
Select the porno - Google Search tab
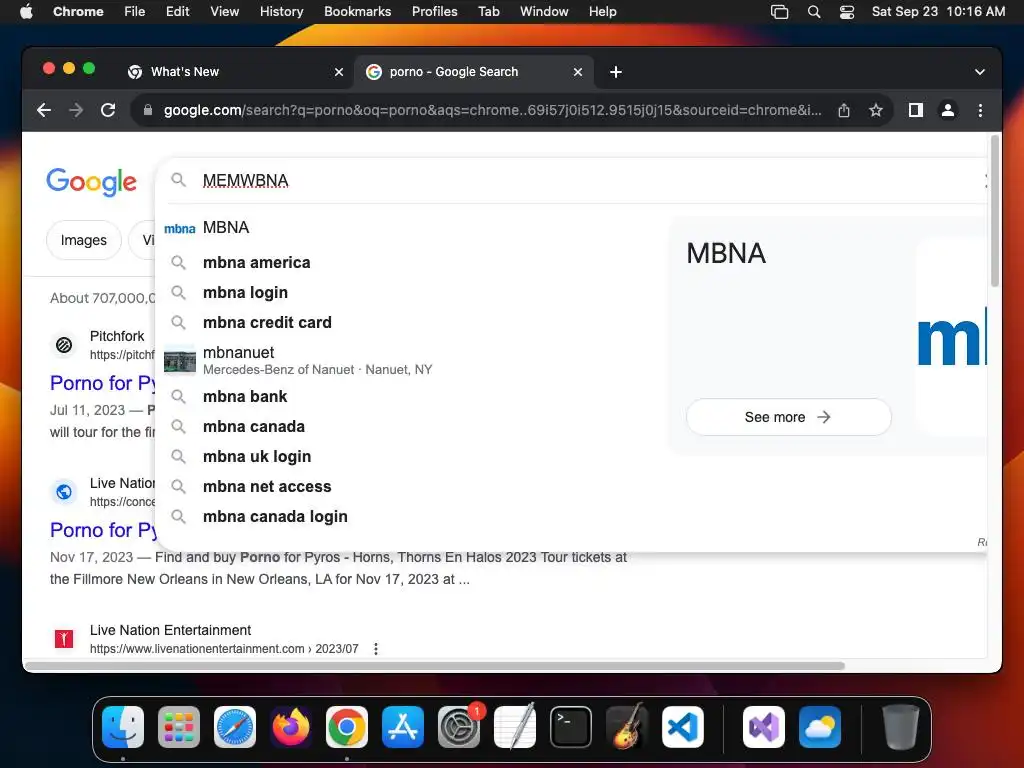click(474, 72)
